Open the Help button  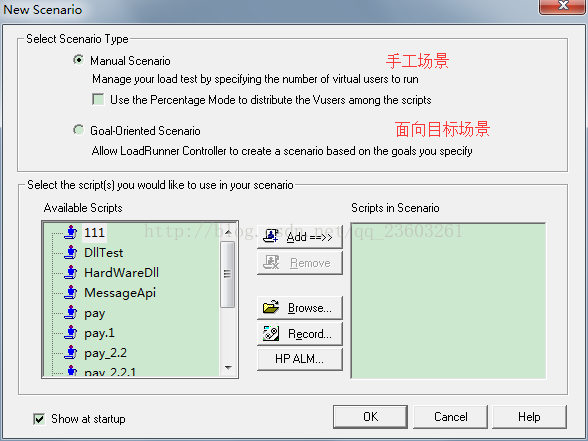[529, 417]
